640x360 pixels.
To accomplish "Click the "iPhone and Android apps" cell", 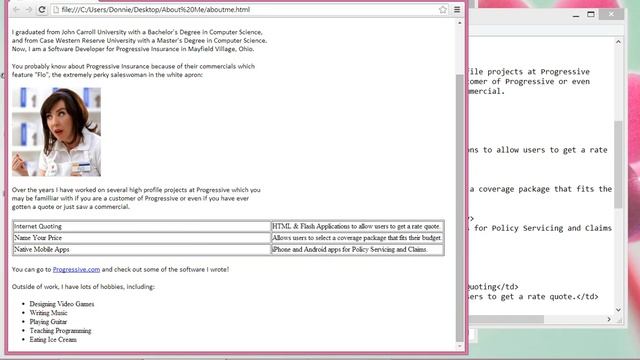I will coord(358,249).
